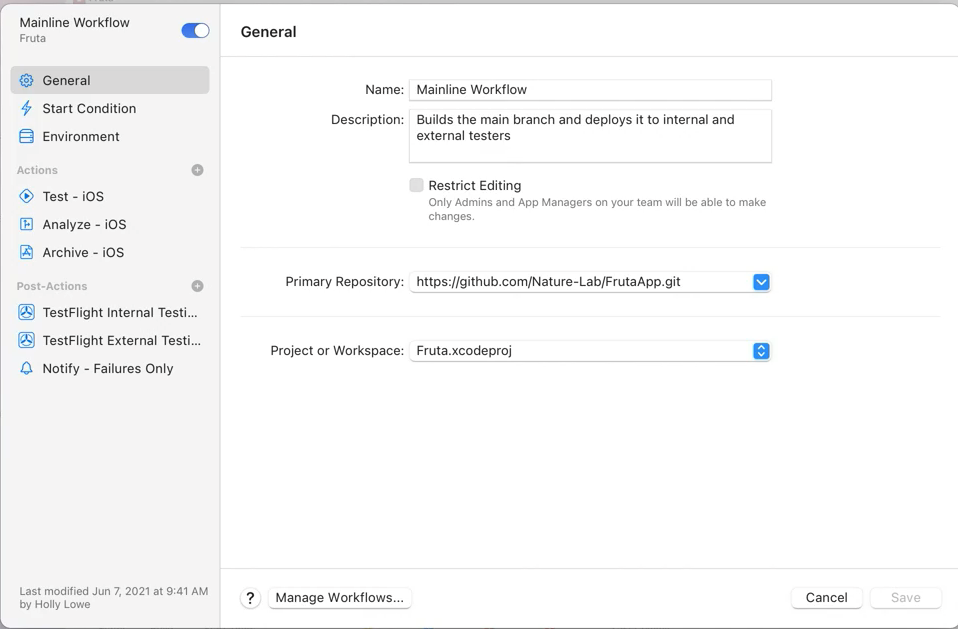Click the TestFlight External Testing icon
Viewport: 958px width, 629px height.
point(26,340)
